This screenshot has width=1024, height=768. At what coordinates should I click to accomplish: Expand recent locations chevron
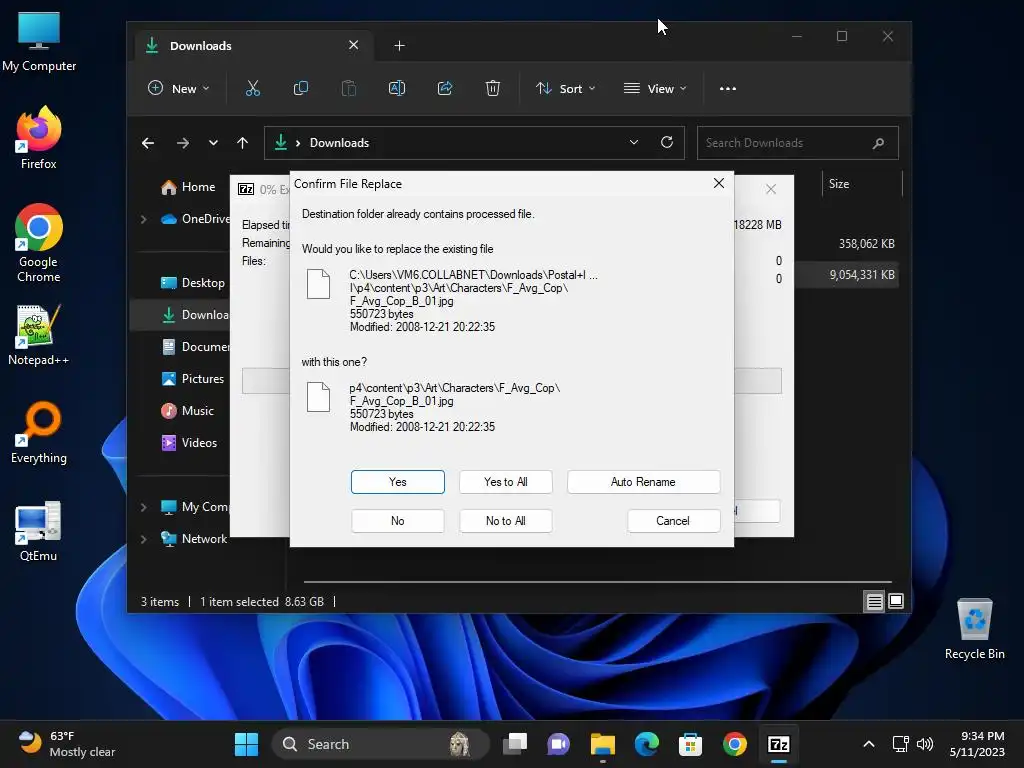(x=213, y=142)
